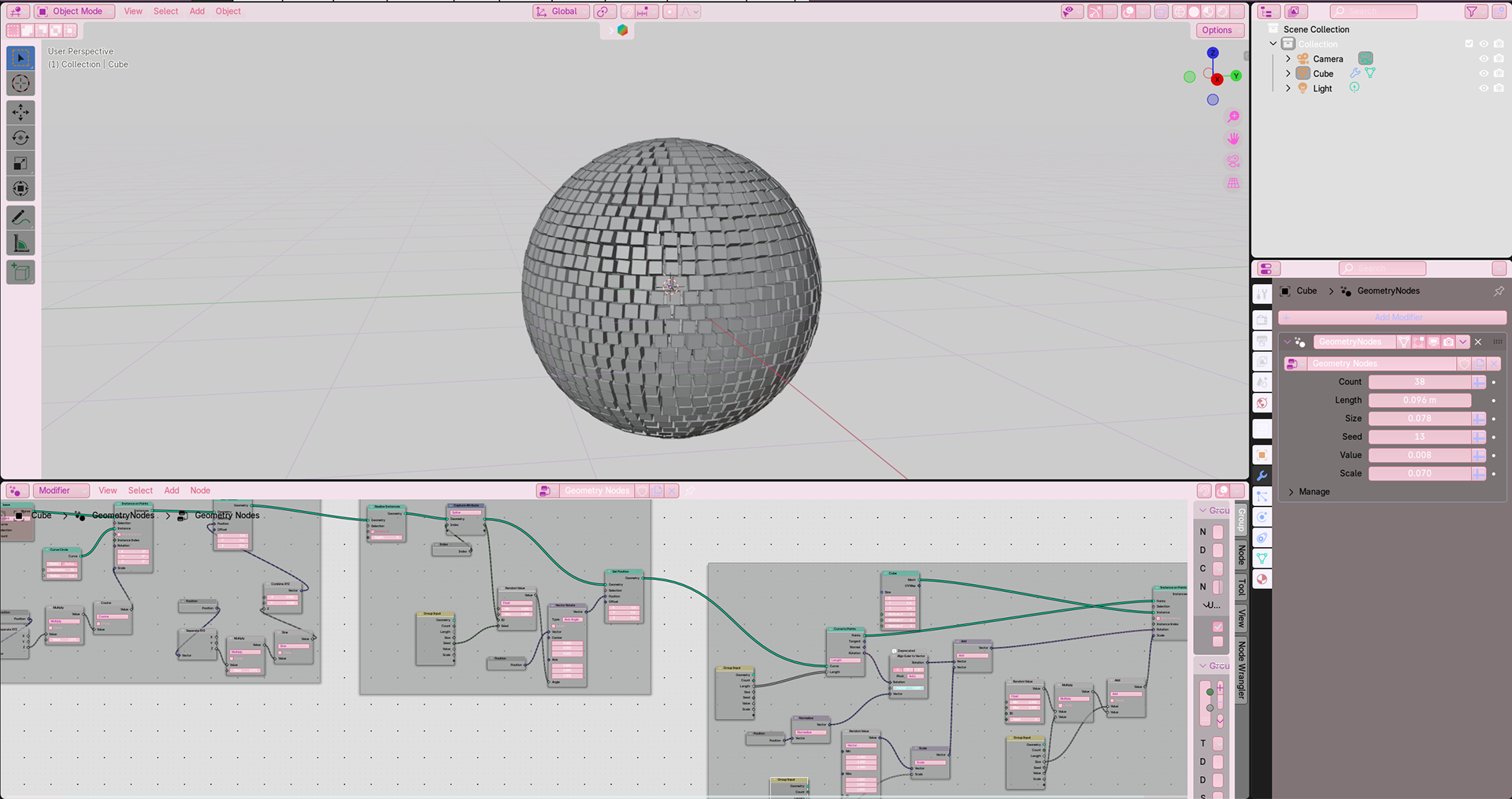
Task: Open the Object Mode dropdown
Action: 75,12
